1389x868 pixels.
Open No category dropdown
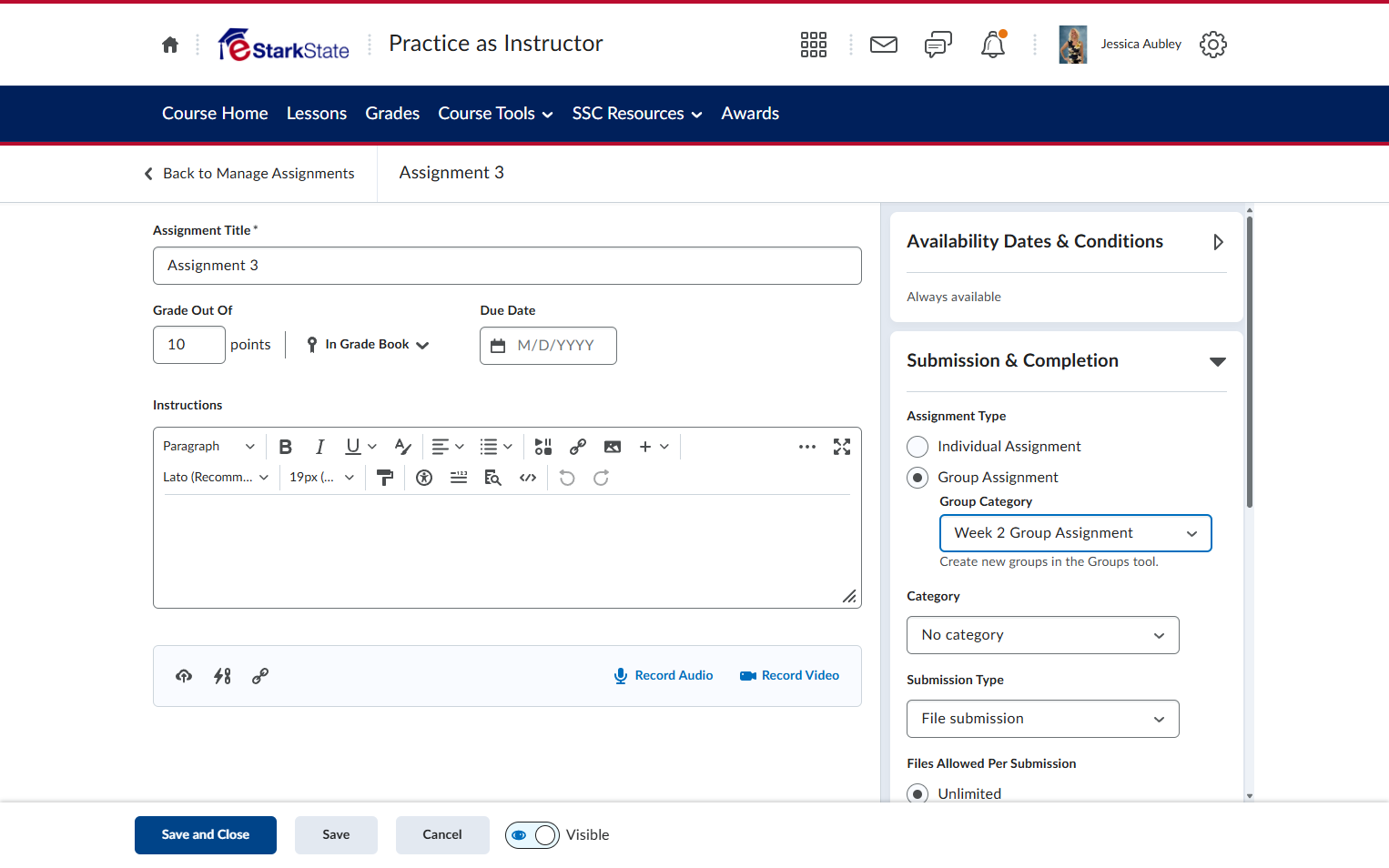(x=1043, y=635)
